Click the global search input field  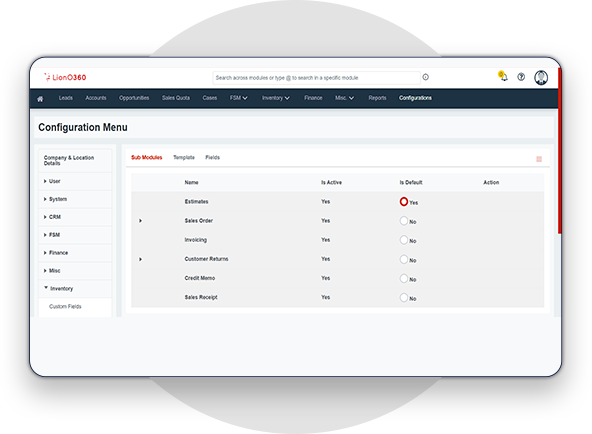pyautogui.click(x=316, y=78)
